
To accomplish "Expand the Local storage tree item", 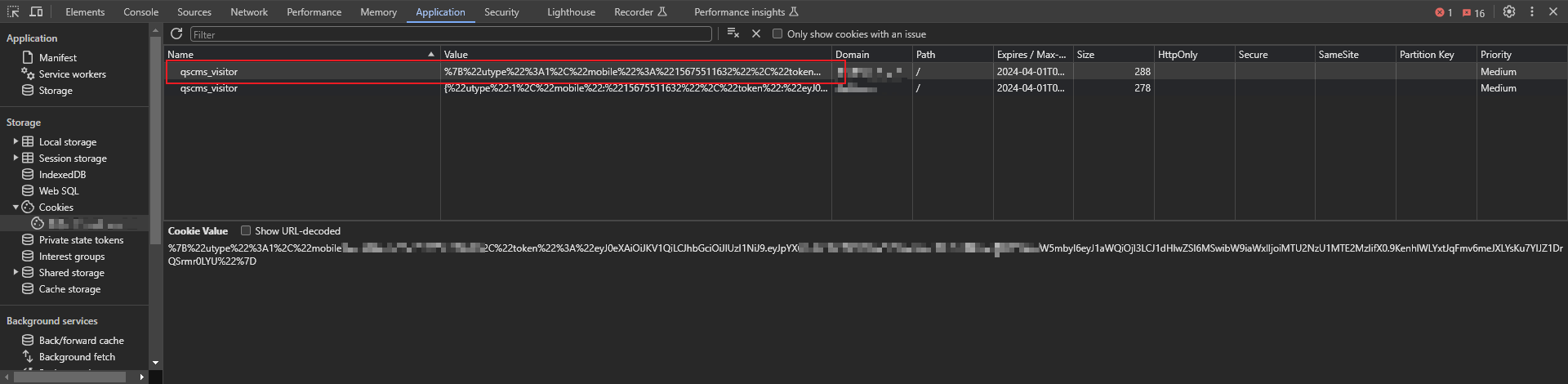I will [x=16, y=141].
